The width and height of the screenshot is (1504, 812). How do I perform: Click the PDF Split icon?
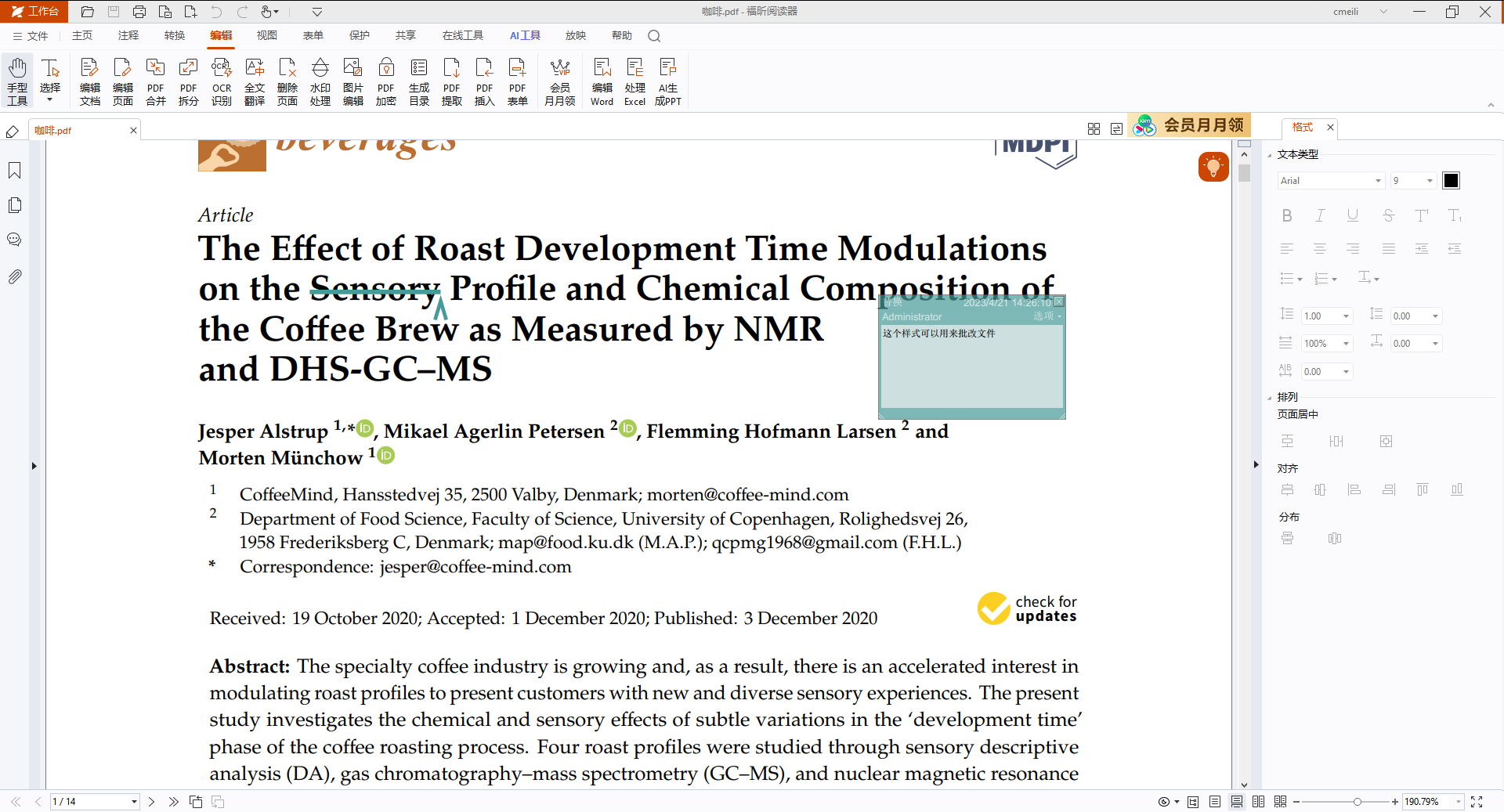(x=188, y=81)
